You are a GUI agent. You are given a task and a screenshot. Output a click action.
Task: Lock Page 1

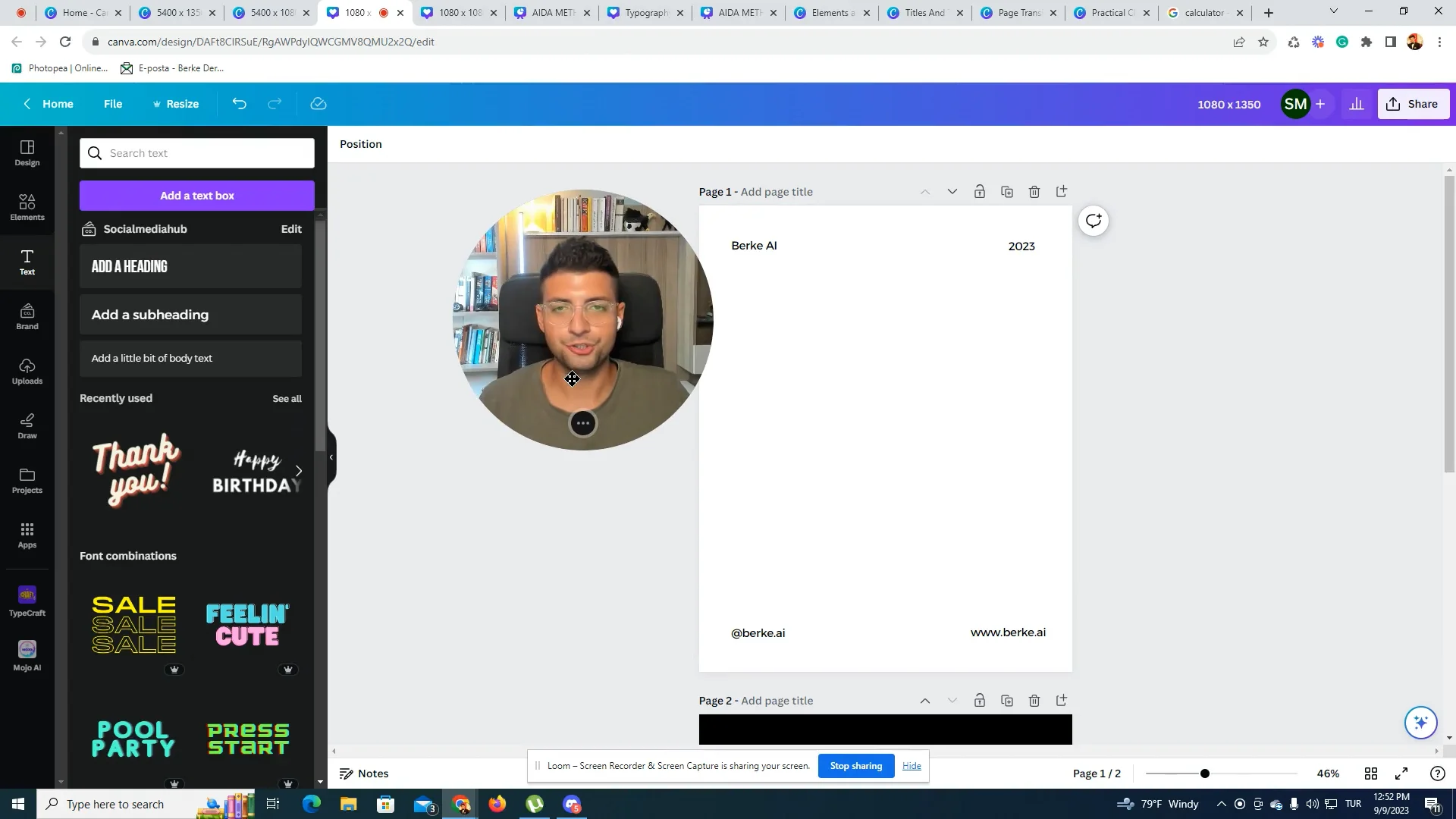(x=980, y=192)
